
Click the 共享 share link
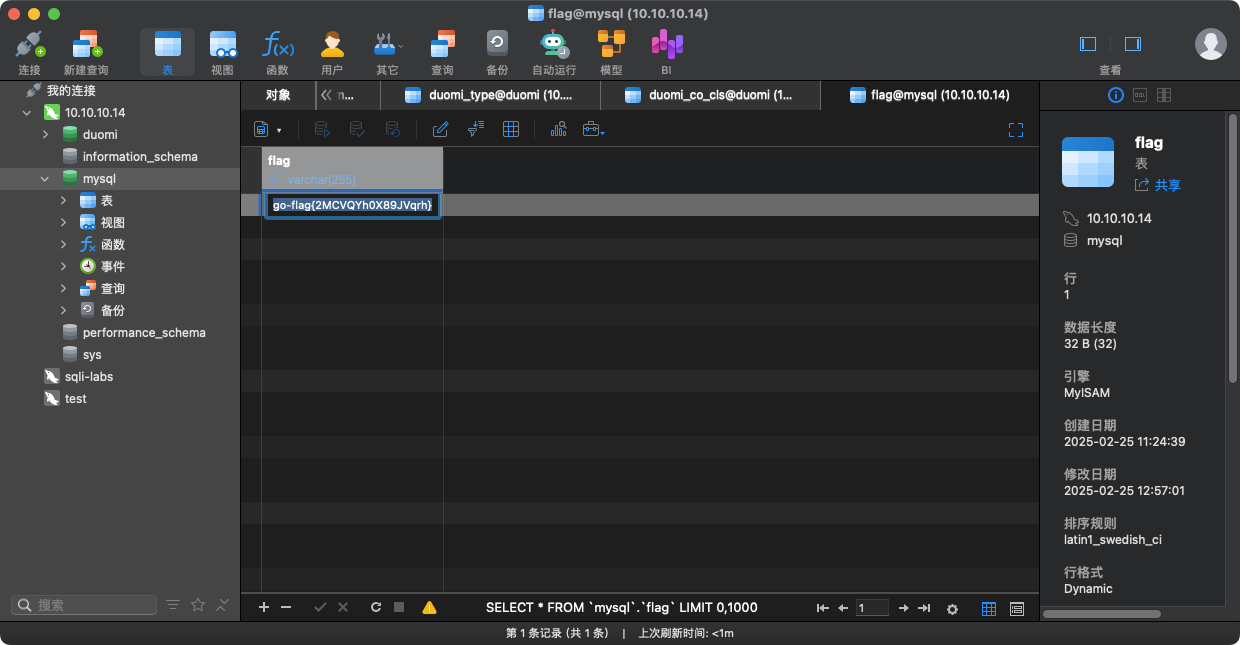coord(1158,185)
